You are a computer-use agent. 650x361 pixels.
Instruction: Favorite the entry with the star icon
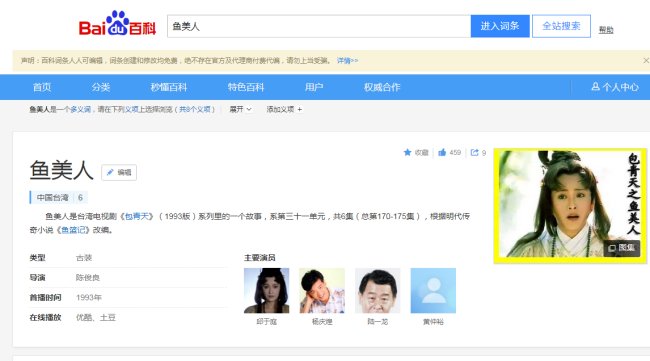pyautogui.click(x=407, y=153)
